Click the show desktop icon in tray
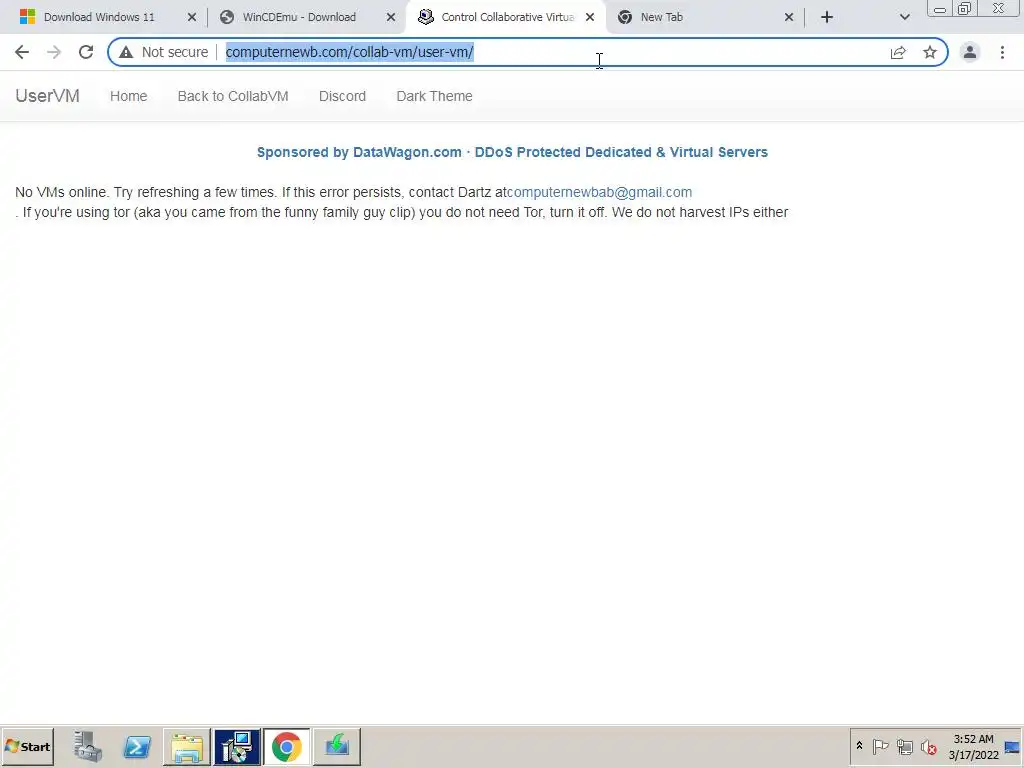Viewport: 1024px width, 768px height. tap(1012, 746)
